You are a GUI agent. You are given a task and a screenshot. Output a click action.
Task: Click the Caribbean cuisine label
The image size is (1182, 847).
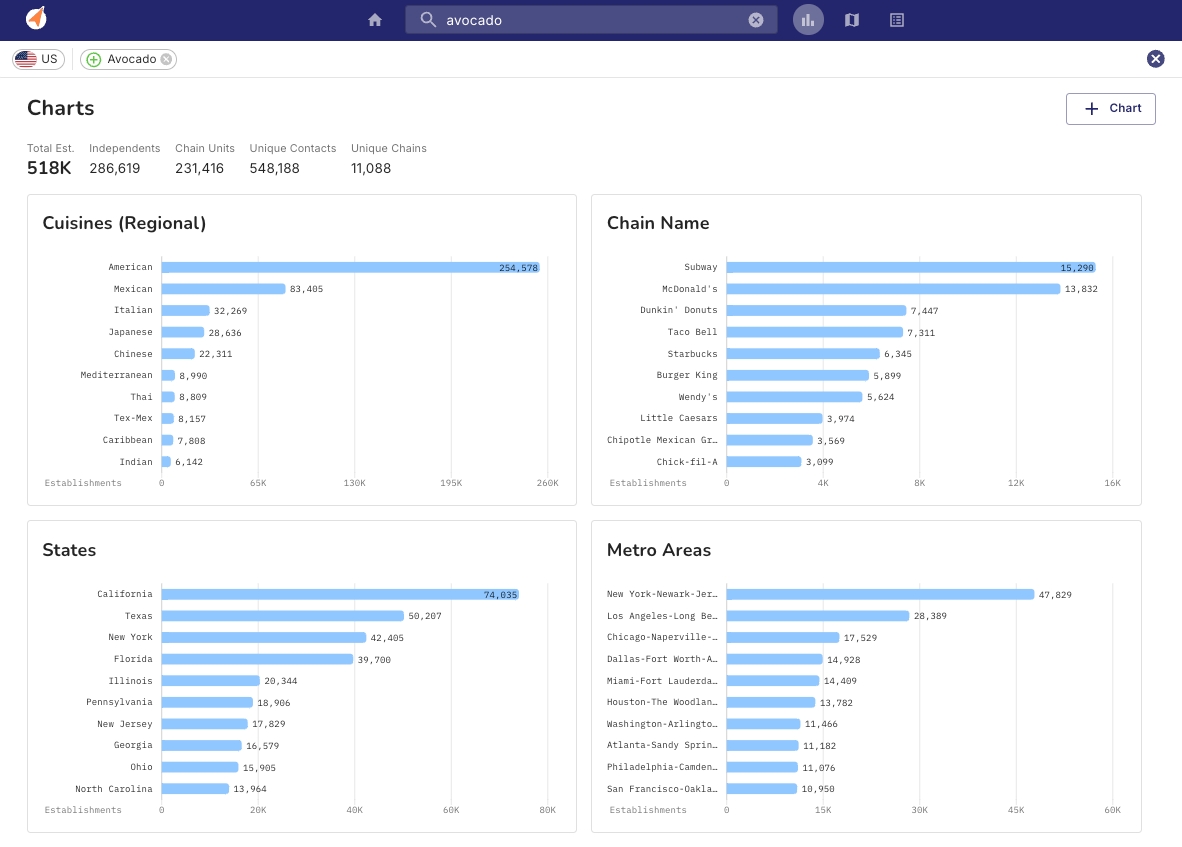pyautogui.click(x=127, y=440)
